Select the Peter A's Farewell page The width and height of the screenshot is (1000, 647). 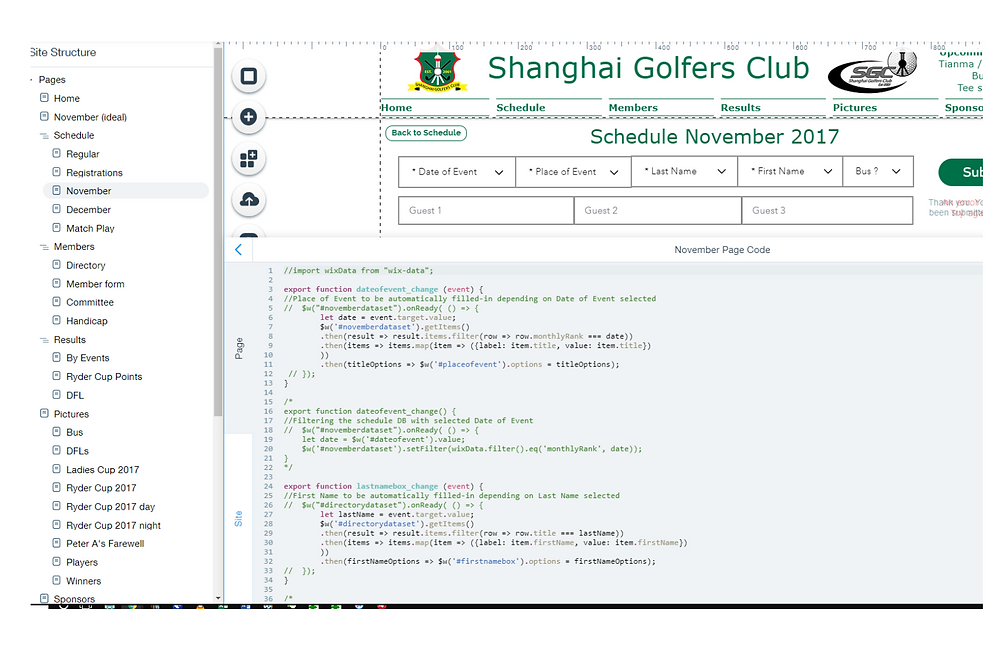pos(105,544)
